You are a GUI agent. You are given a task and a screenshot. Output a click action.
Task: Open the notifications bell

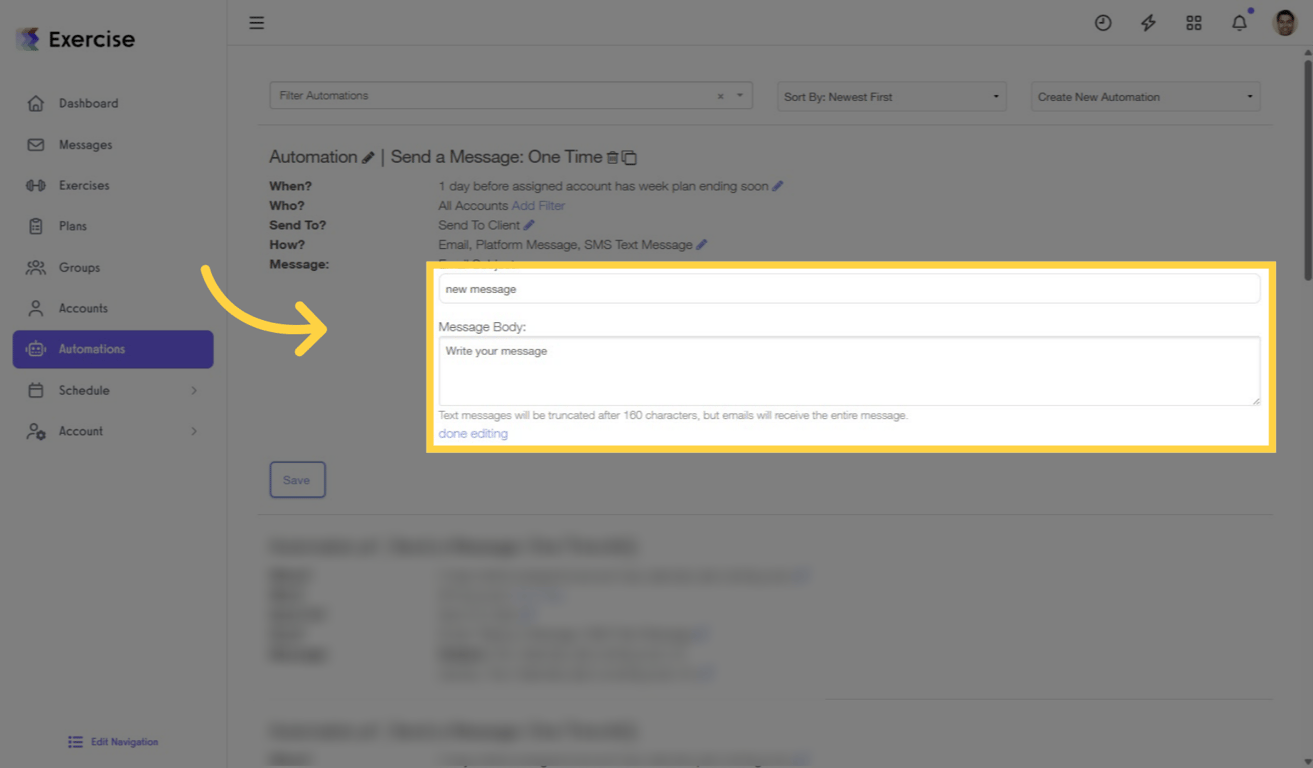1239,22
